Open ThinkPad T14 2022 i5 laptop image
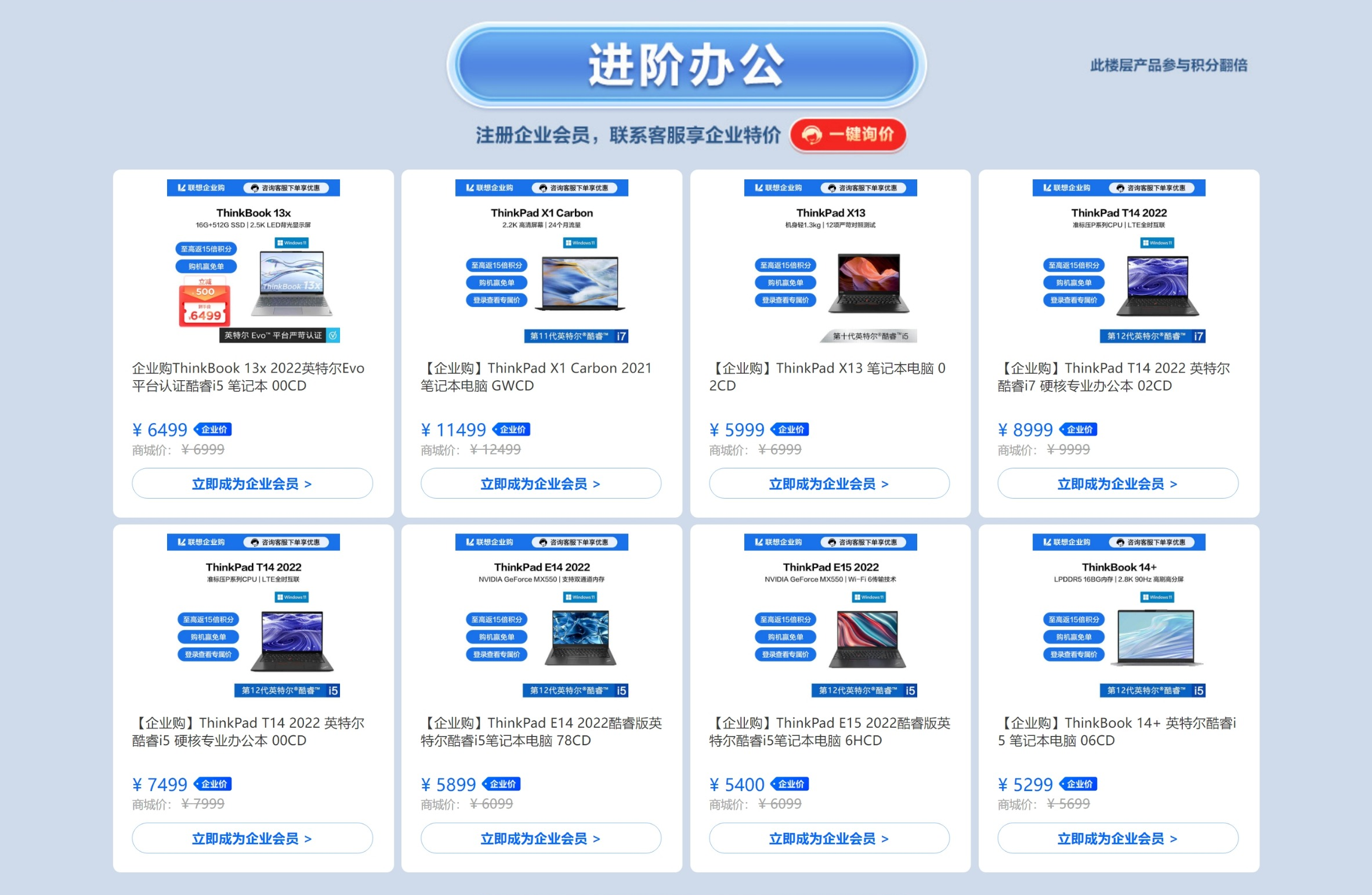 (x=292, y=640)
